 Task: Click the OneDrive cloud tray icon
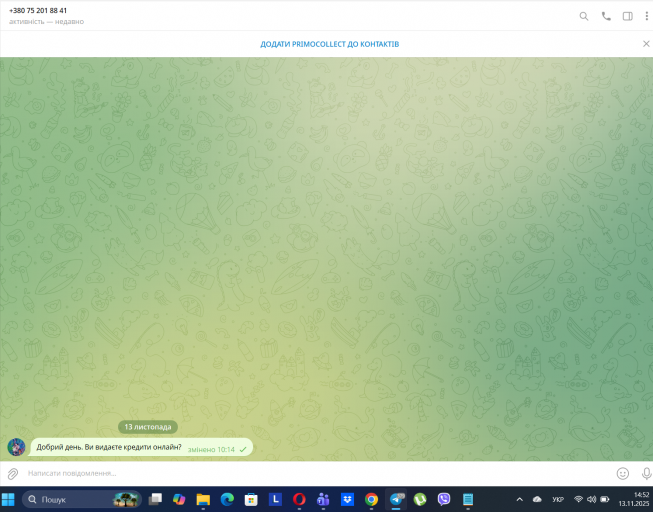click(x=537, y=499)
